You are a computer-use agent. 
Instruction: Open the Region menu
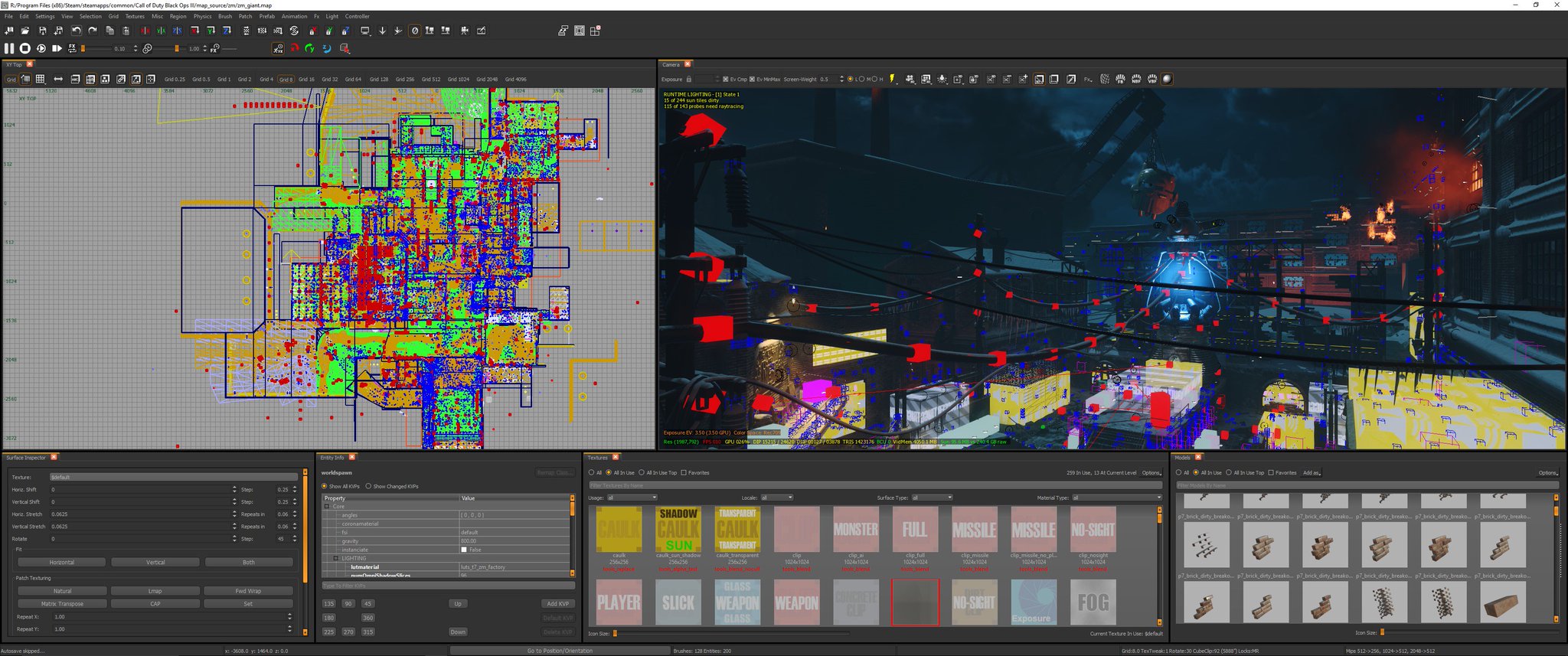pyautogui.click(x=178, y=16)
